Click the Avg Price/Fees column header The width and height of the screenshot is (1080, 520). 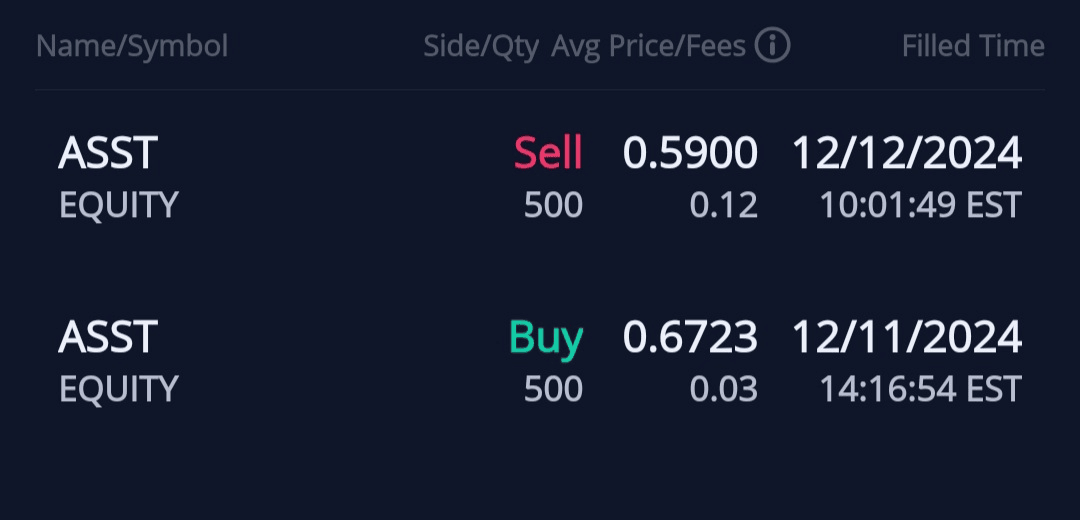[648, 46]
